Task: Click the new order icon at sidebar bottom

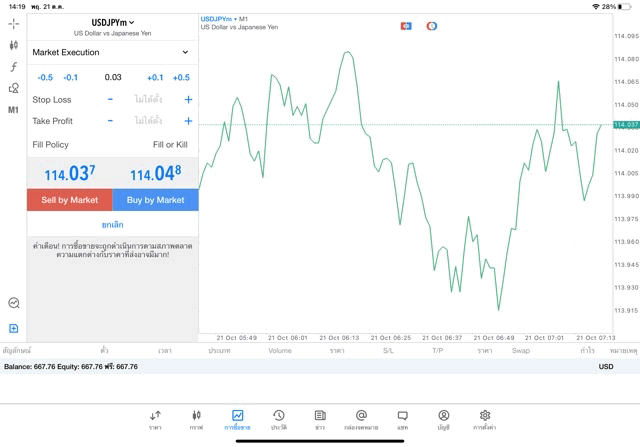Action: tap(14, 328)
